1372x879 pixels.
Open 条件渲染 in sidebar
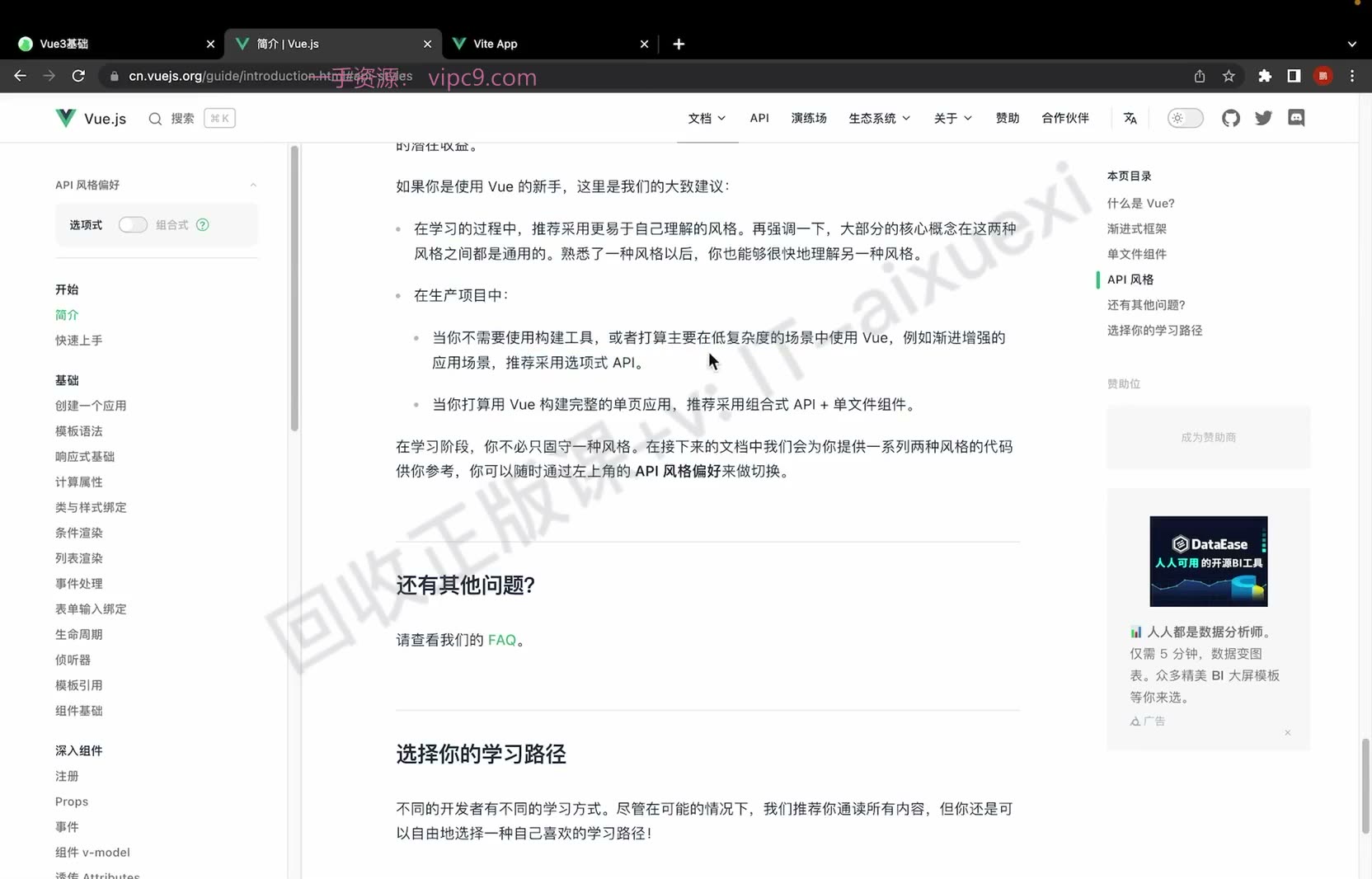point(78,533)
